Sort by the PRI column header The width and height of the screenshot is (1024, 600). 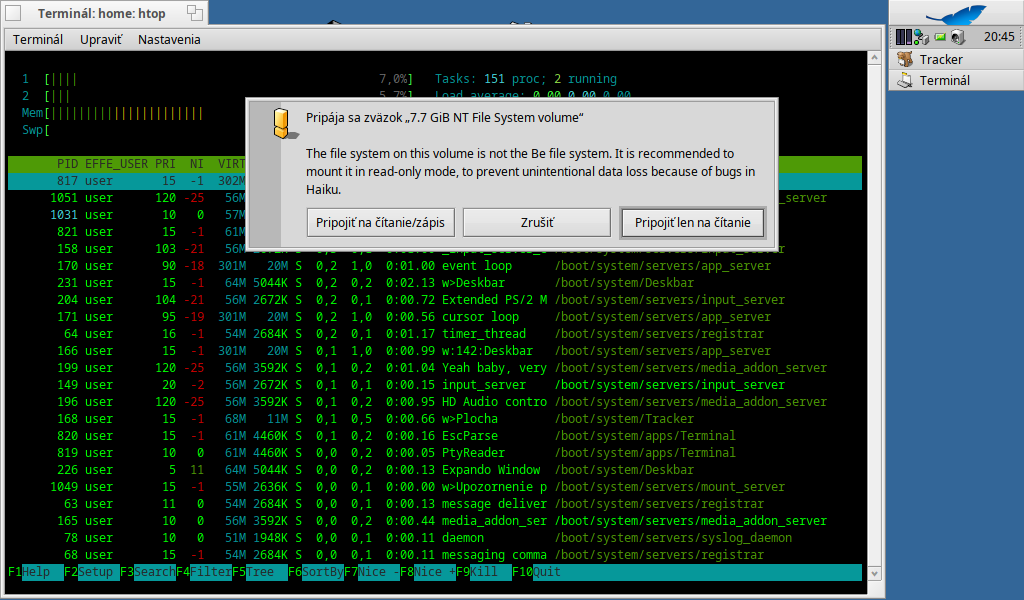(165, 164)
